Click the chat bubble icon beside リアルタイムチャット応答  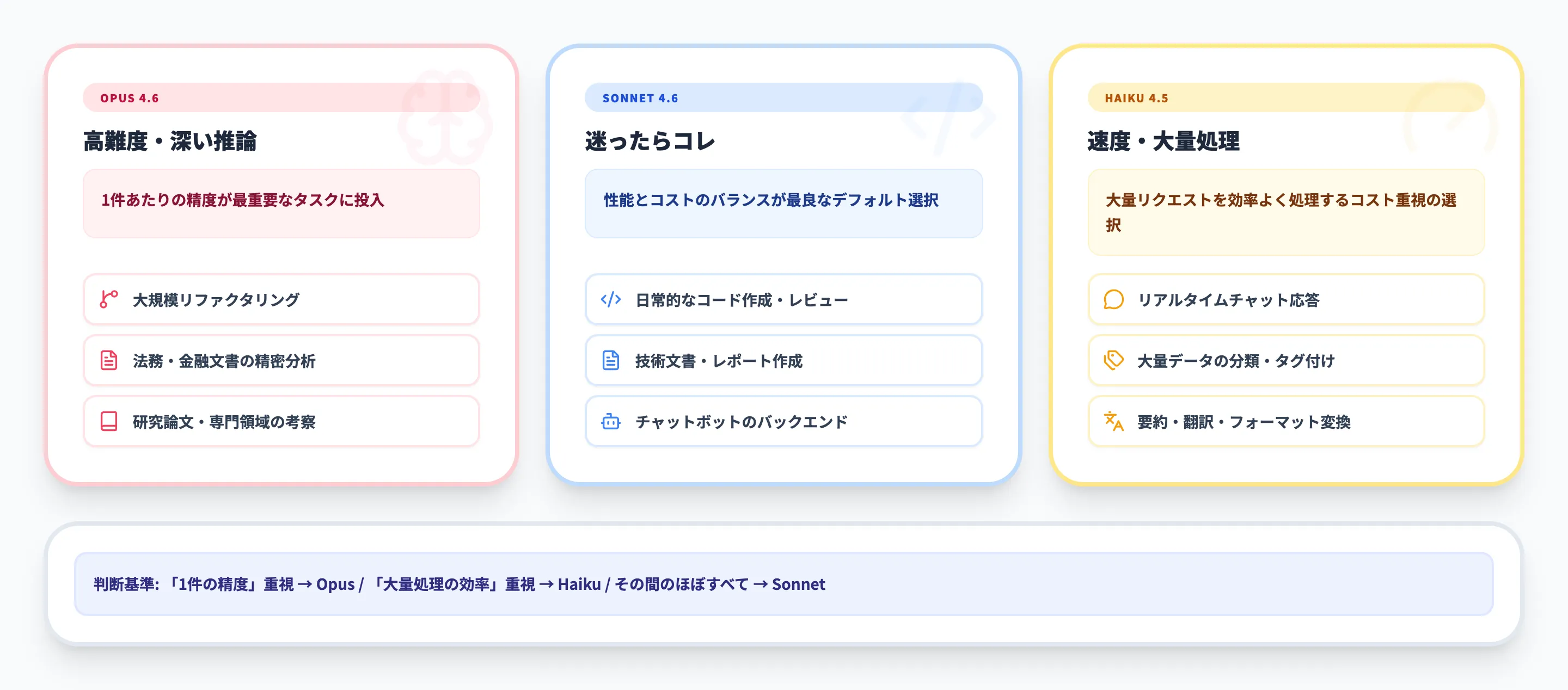coord(1113,299)
